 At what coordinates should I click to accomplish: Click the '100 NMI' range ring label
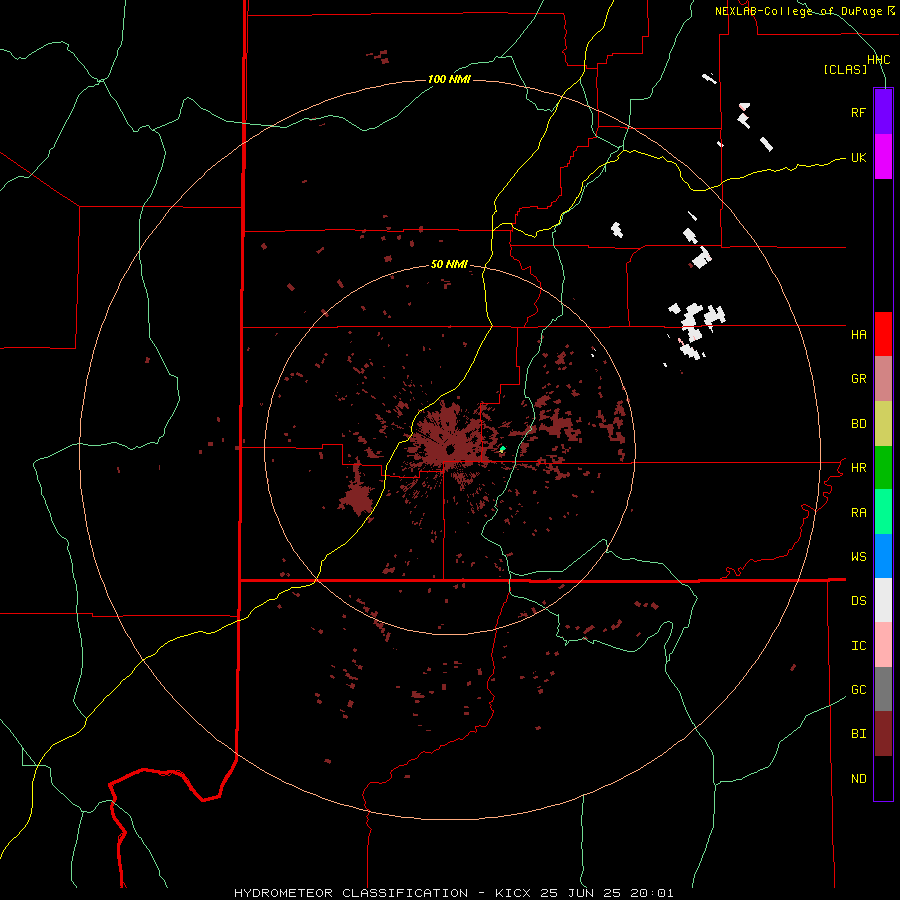(449, 79)
